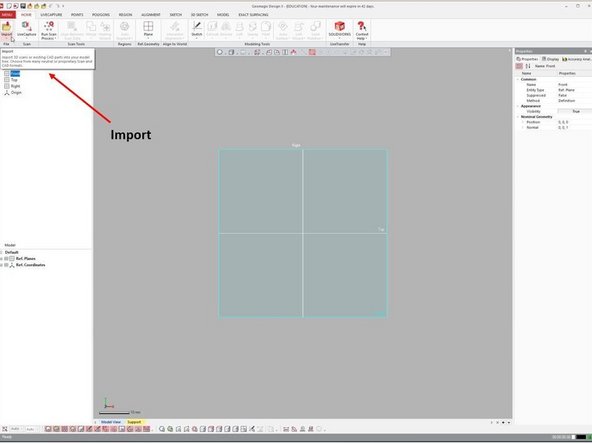The width and height of the screenshot is (592, 444).
Task: Click the SOLIDWORKS LiveTransfer icon
Action: pyautogui.click(x=339, y=29)
